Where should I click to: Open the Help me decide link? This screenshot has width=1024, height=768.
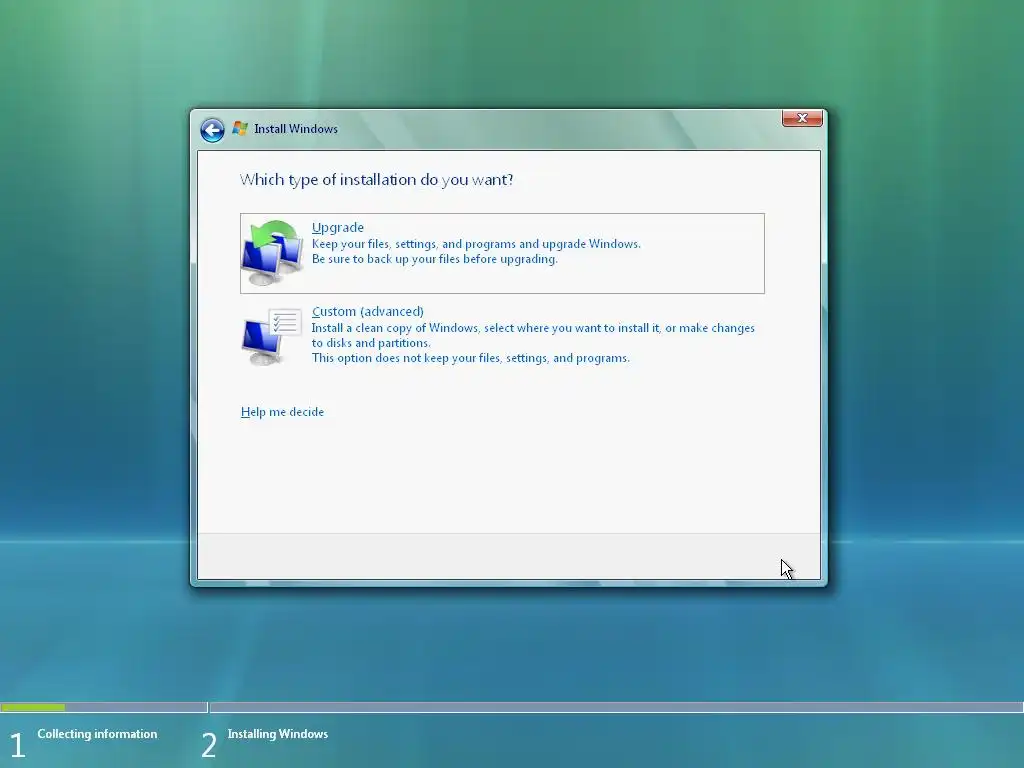point(282,412)
